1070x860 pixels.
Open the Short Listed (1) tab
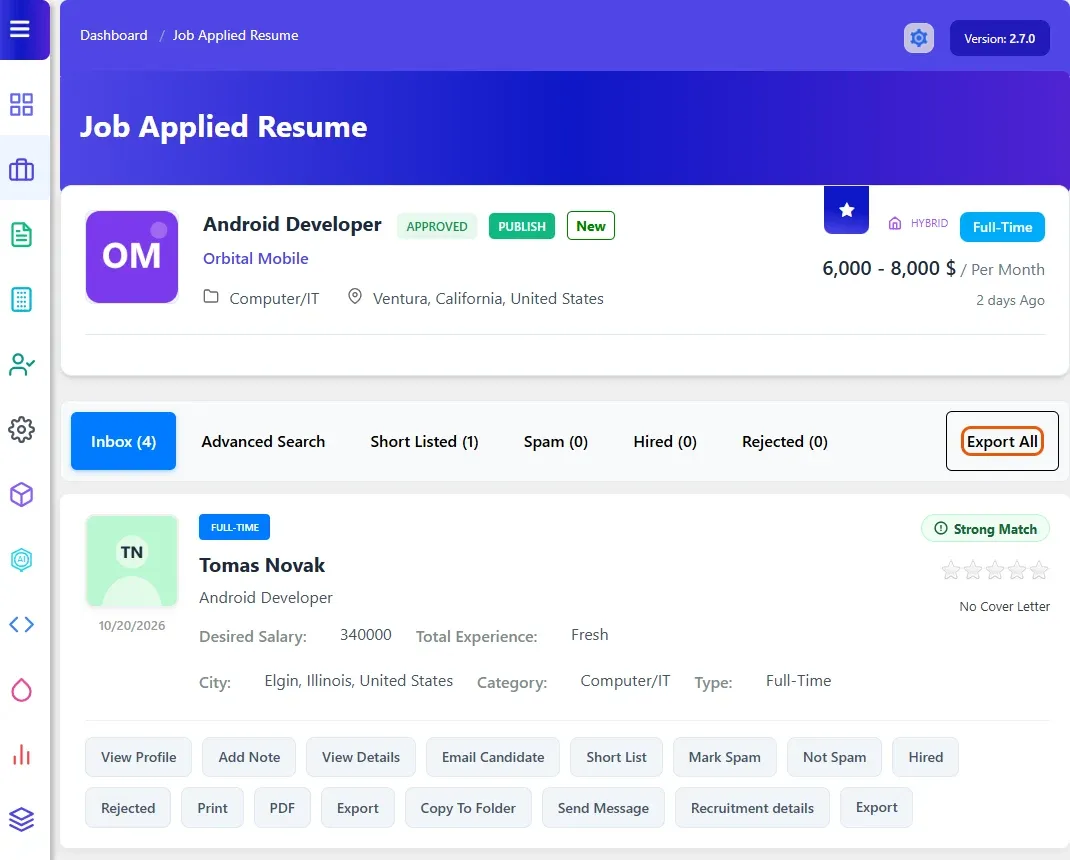[424, 441]
